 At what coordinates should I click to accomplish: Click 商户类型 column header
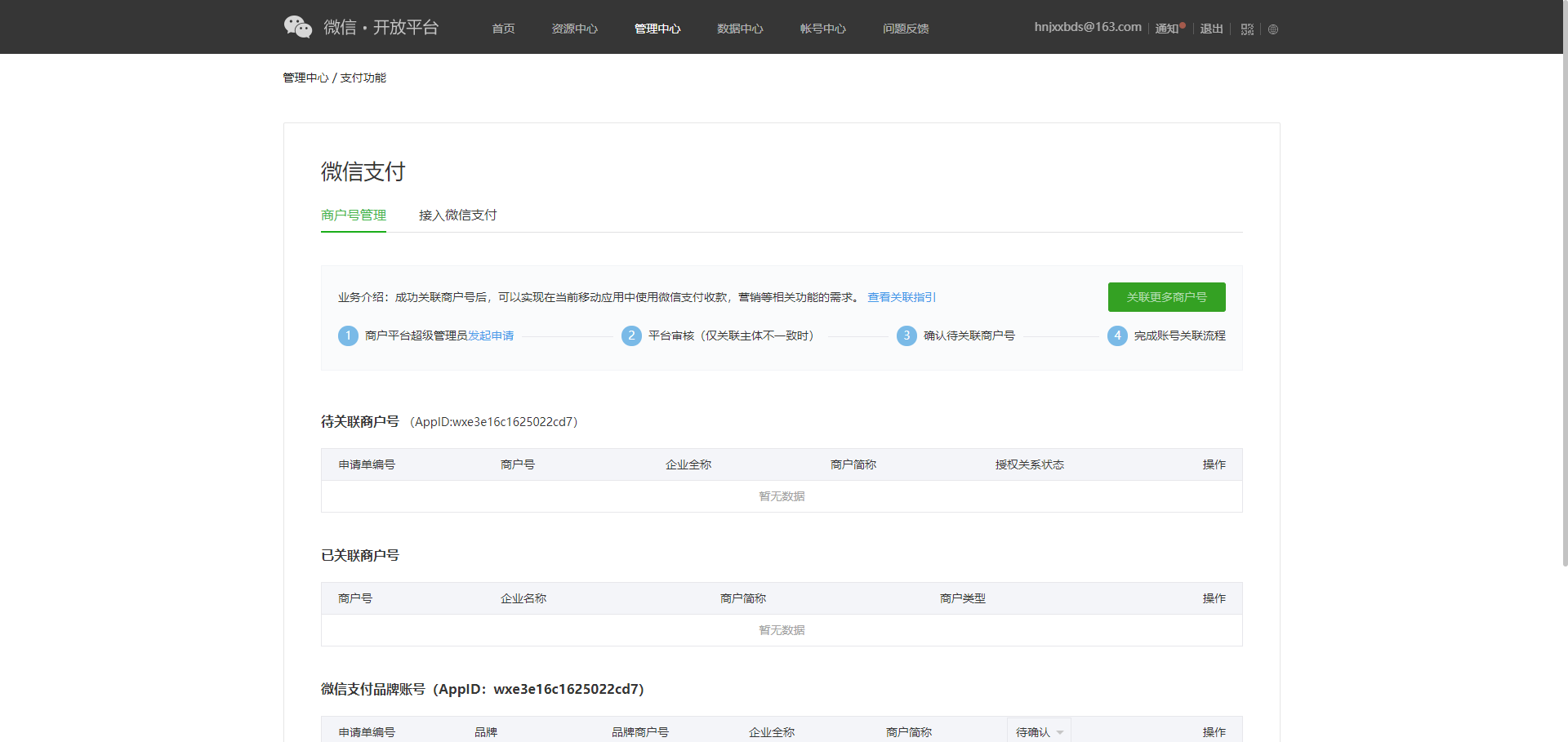(962, 598)
